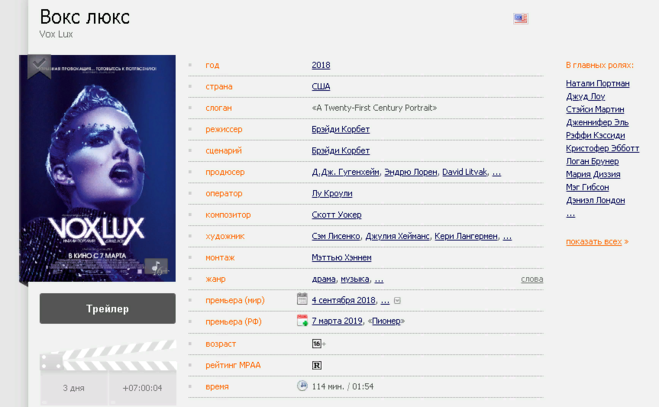
Task: Open the слова keywords link
Action: (x=532, y=279)
